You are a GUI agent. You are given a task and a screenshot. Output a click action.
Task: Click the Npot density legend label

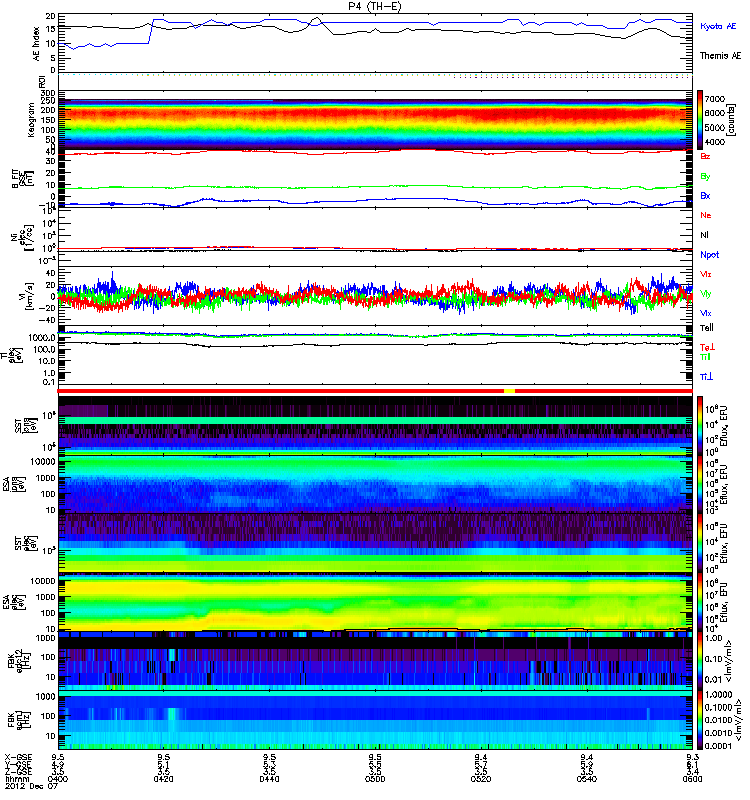click(710, 255)
